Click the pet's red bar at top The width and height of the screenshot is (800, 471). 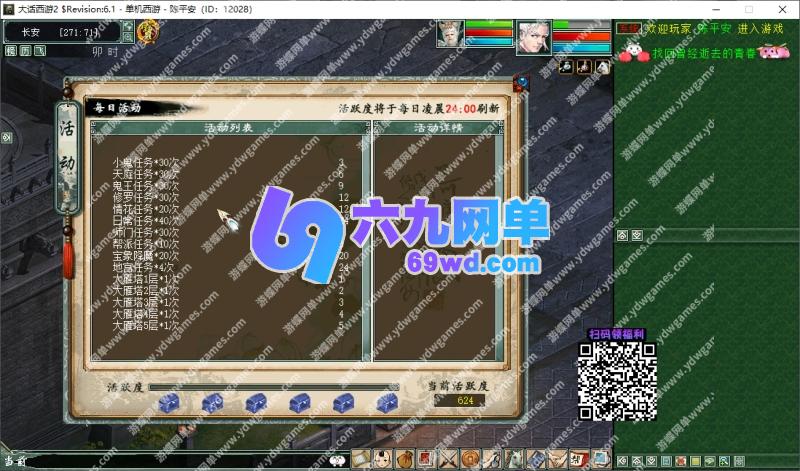[x=489, y=33]
